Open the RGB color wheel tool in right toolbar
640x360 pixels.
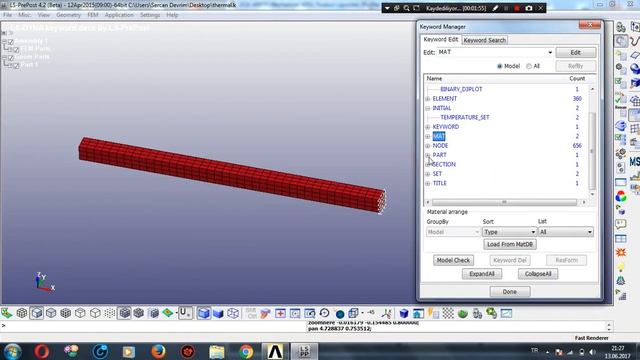(x=621, y=196)
